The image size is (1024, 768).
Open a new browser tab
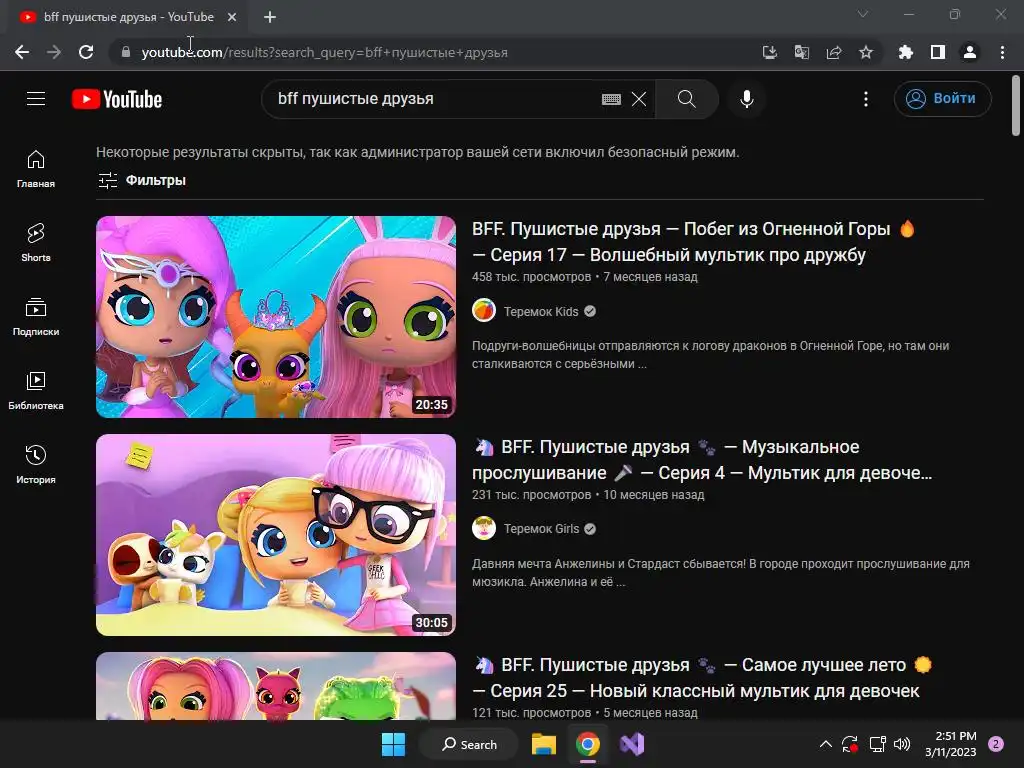click(x=270, y=18)
